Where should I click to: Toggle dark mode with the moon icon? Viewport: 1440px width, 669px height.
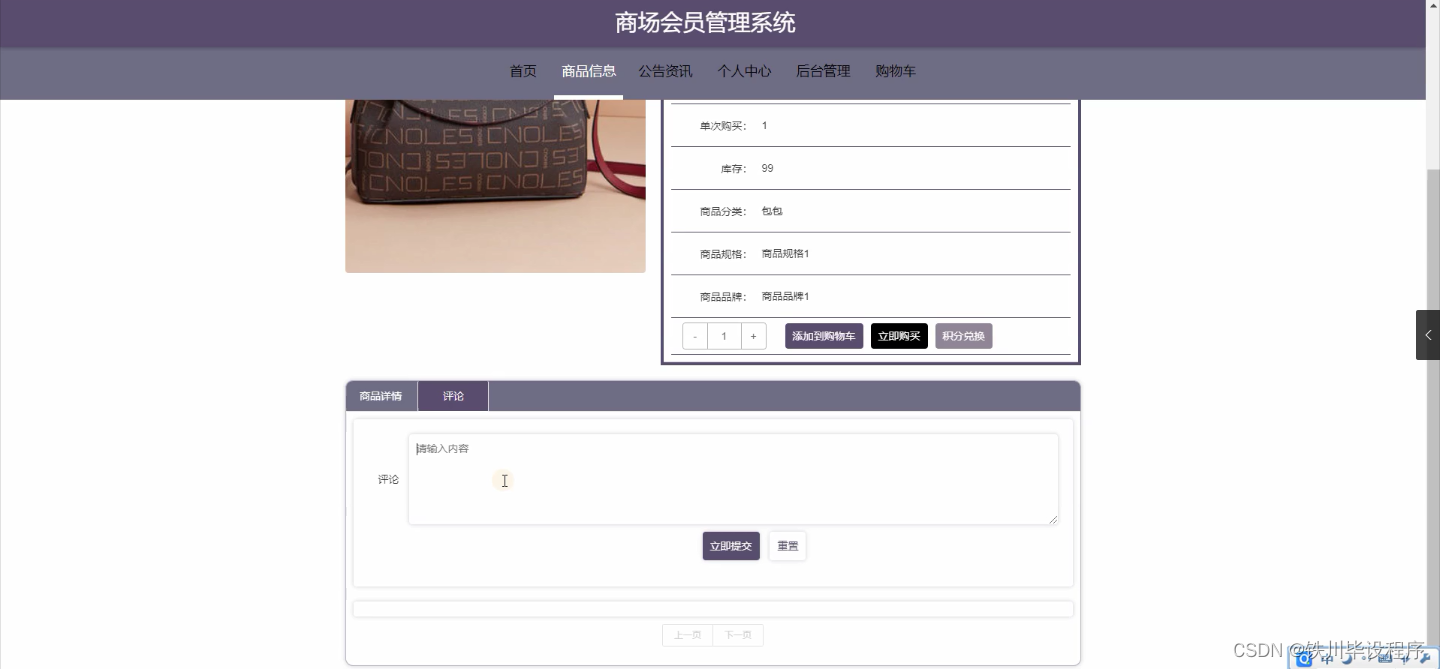1348,658
